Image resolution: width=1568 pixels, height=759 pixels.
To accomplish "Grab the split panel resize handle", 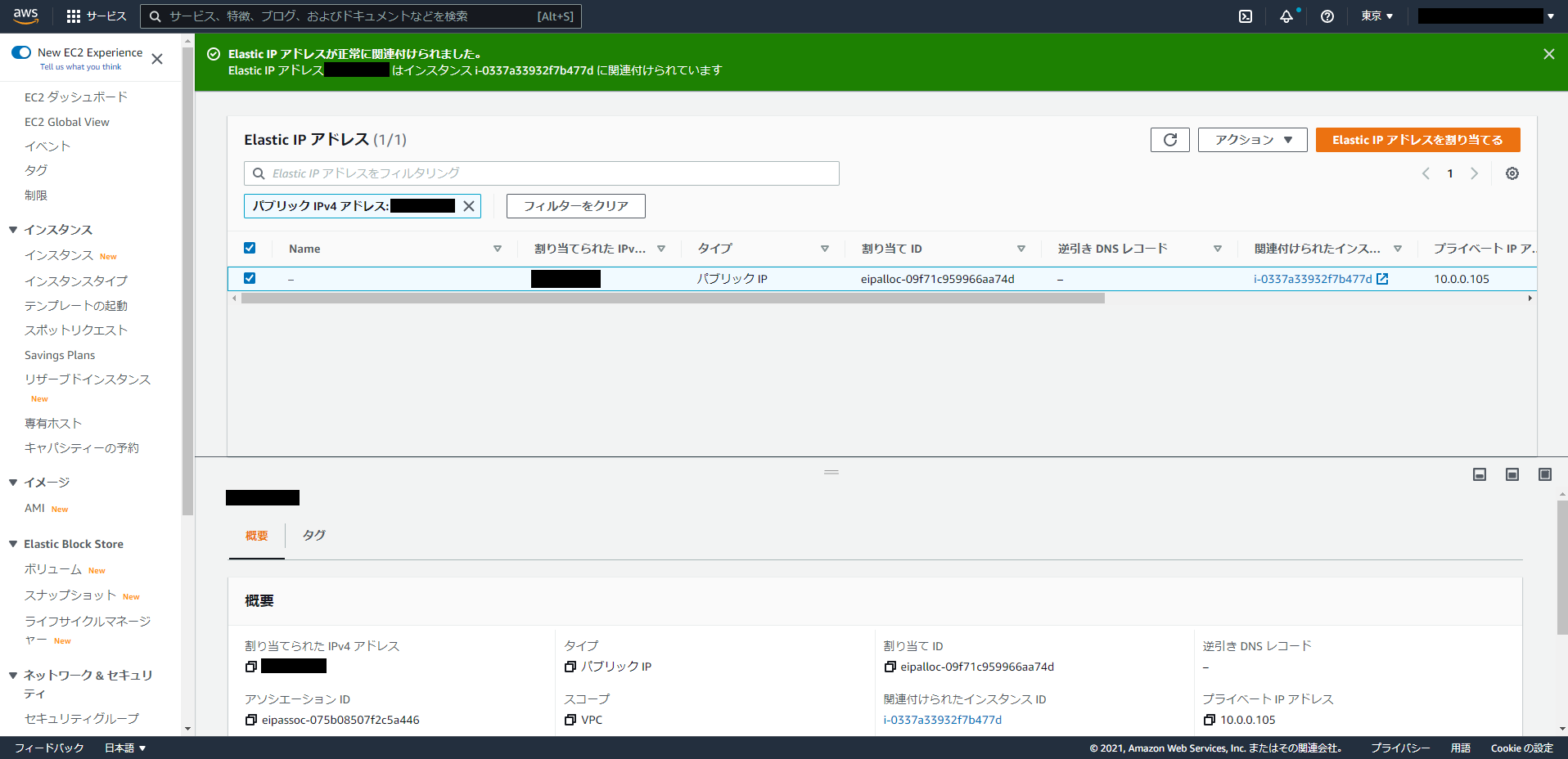I will click(x=831, y=472).
